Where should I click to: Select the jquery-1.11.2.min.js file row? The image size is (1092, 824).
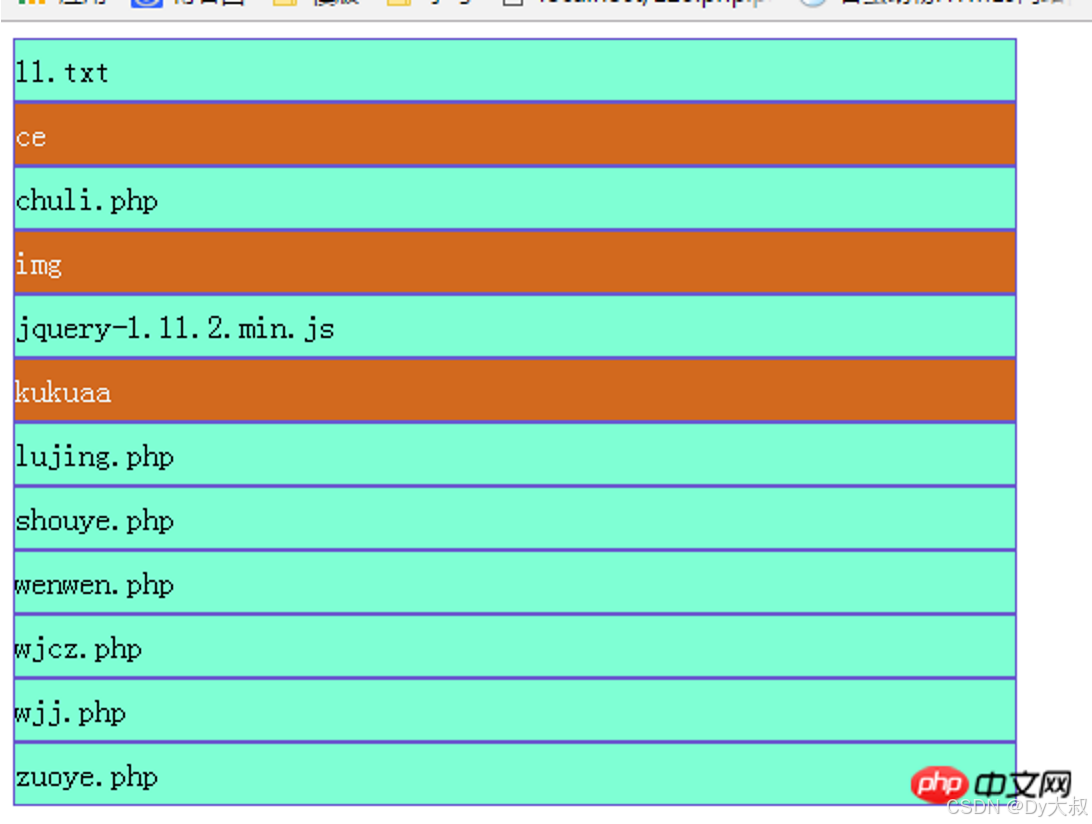coord(515,327)
